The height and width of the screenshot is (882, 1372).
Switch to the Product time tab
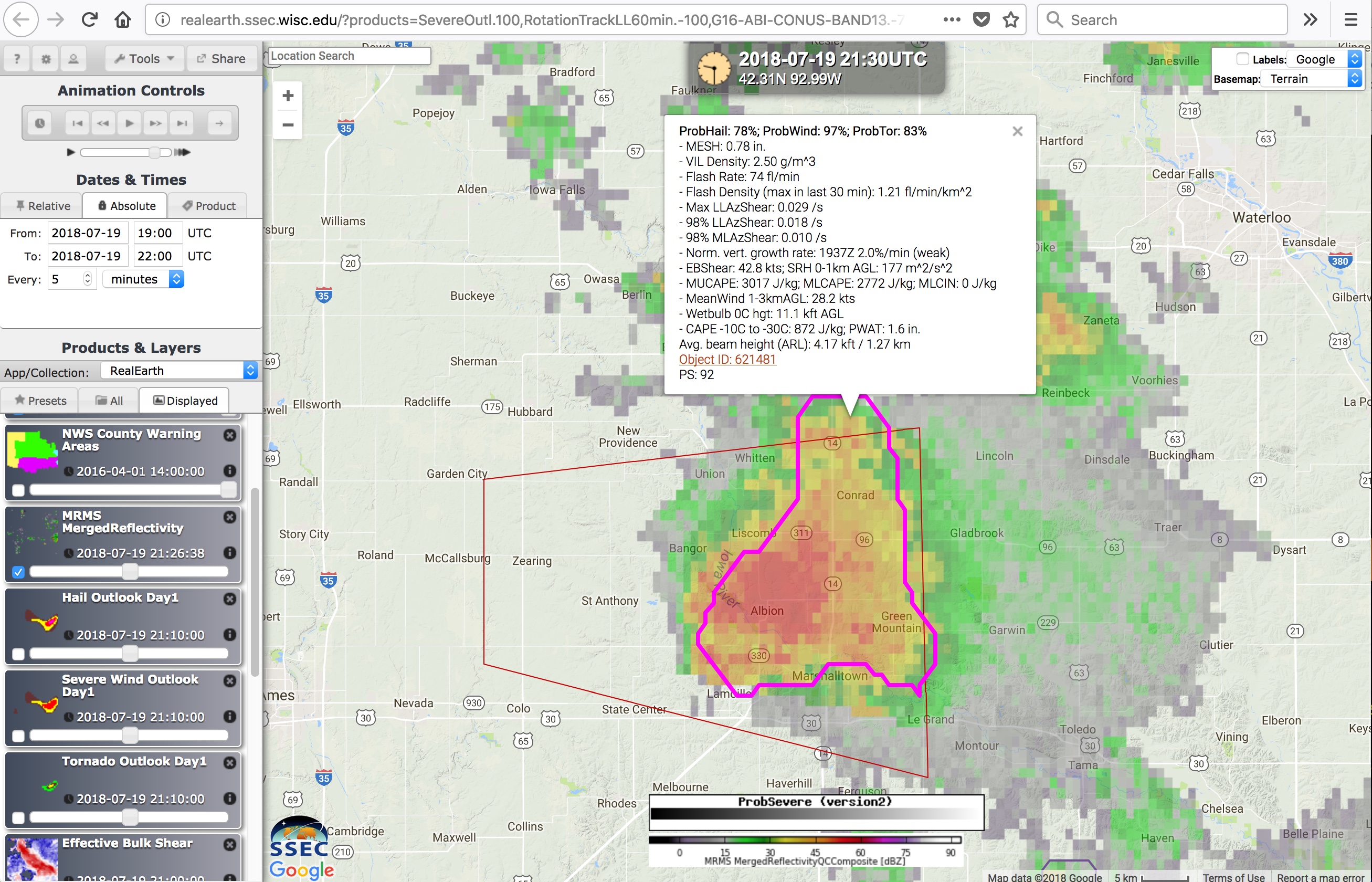(208, 206)
